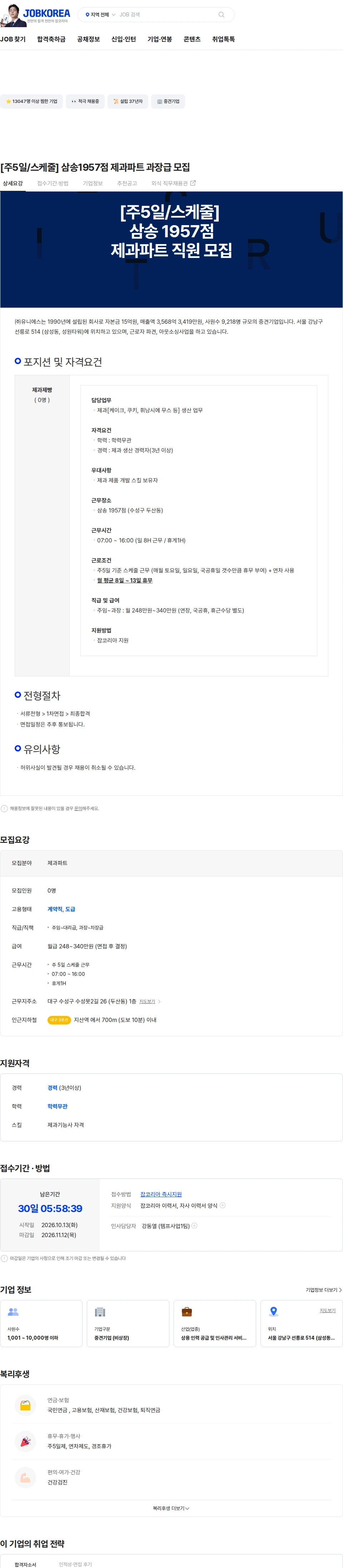The image size is (343, 1568).
Task: Click the 대구 3호선 subway badge
Action: point(59,1020)
